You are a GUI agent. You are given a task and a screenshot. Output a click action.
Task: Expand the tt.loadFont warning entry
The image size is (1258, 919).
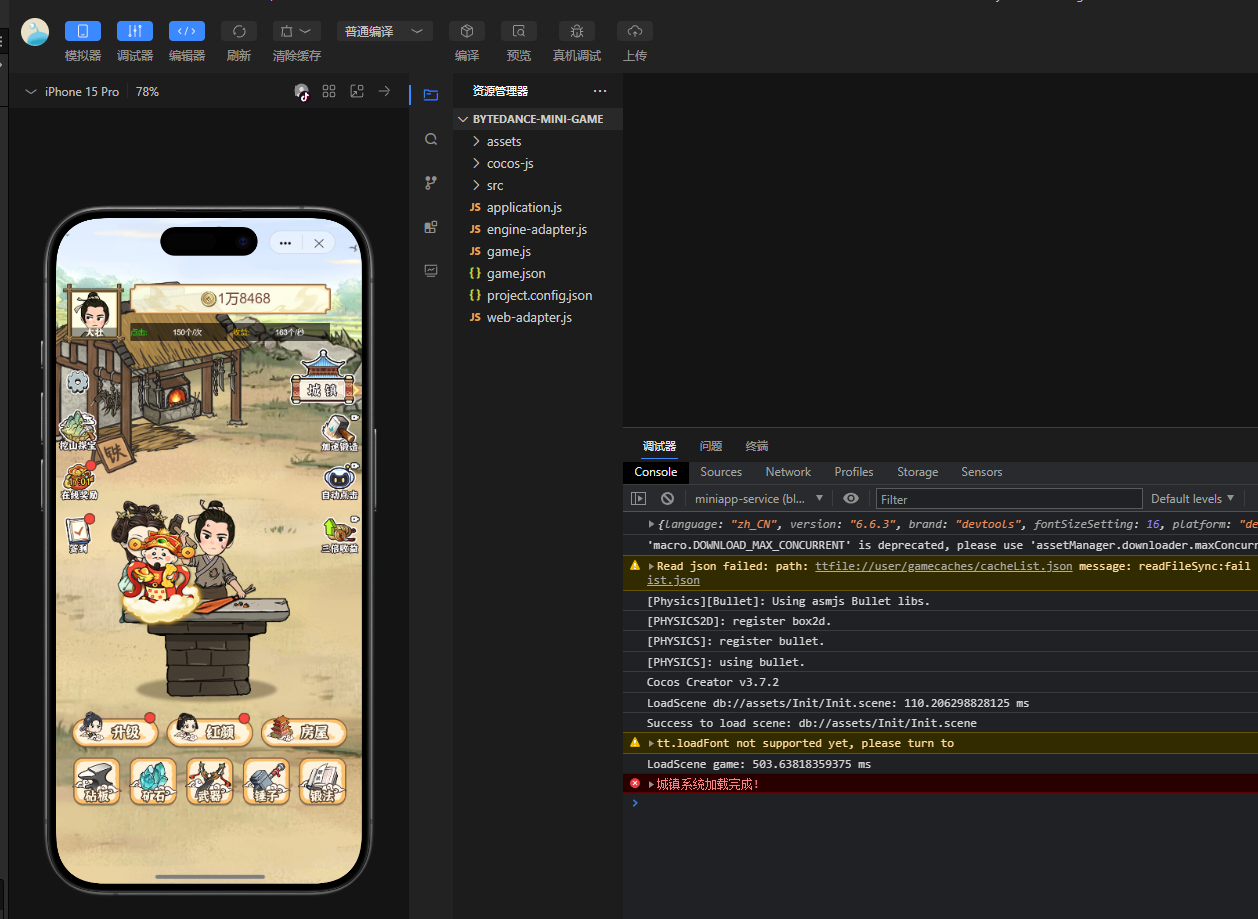652,743
